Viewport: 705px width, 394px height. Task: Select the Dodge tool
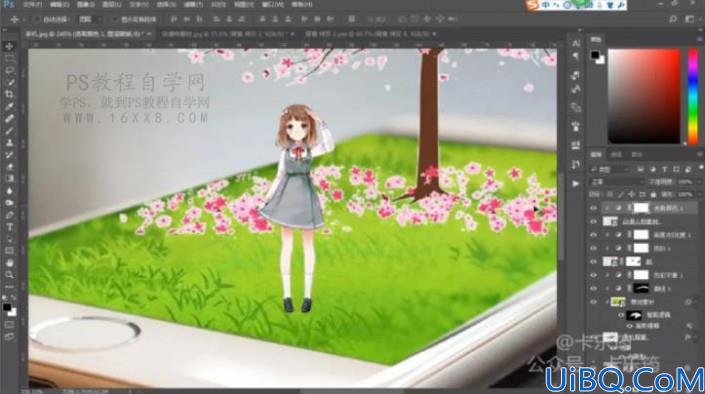coord(9,203)
